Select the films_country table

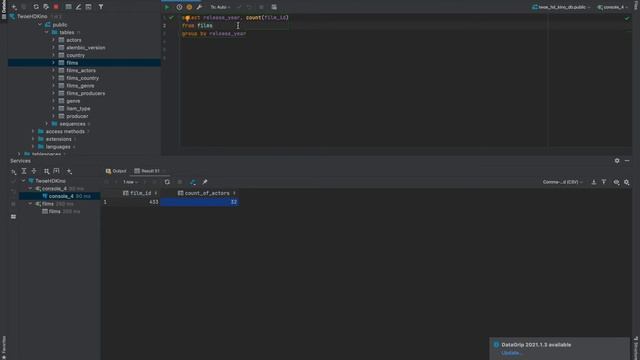82,78
